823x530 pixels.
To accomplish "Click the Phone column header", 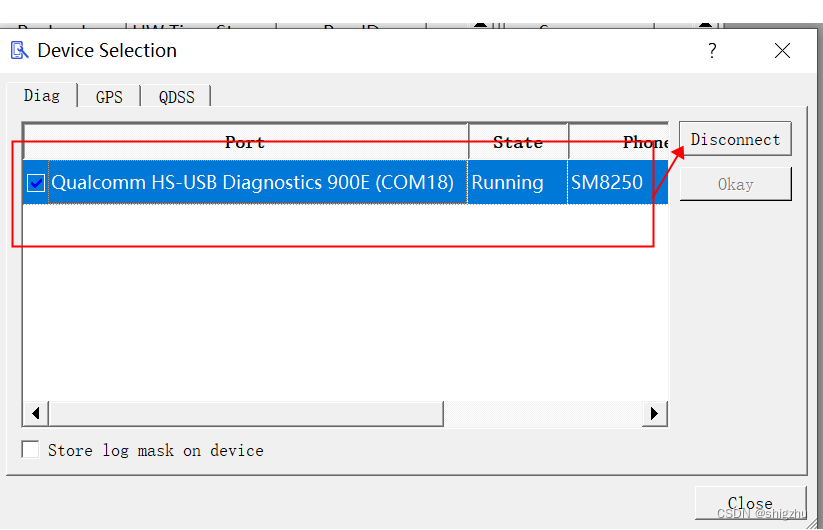I will [x=619, y=142].
